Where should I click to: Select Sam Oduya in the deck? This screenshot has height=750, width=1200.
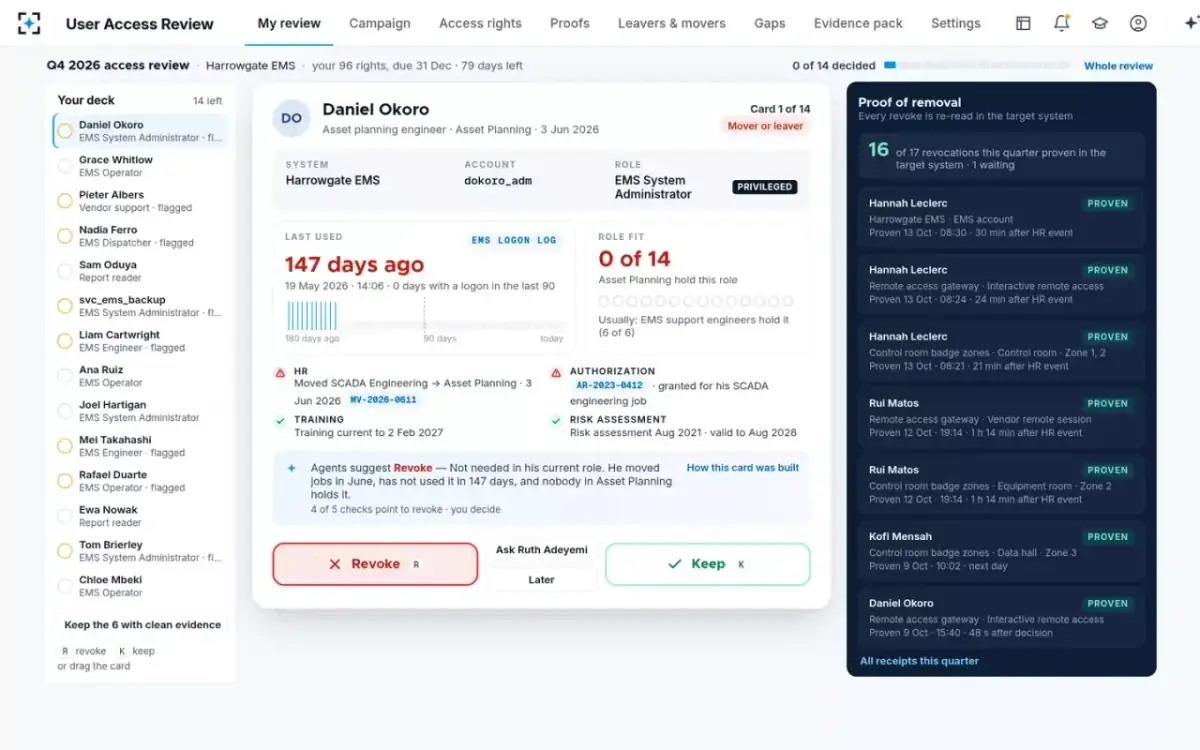[x=140, y=271]
